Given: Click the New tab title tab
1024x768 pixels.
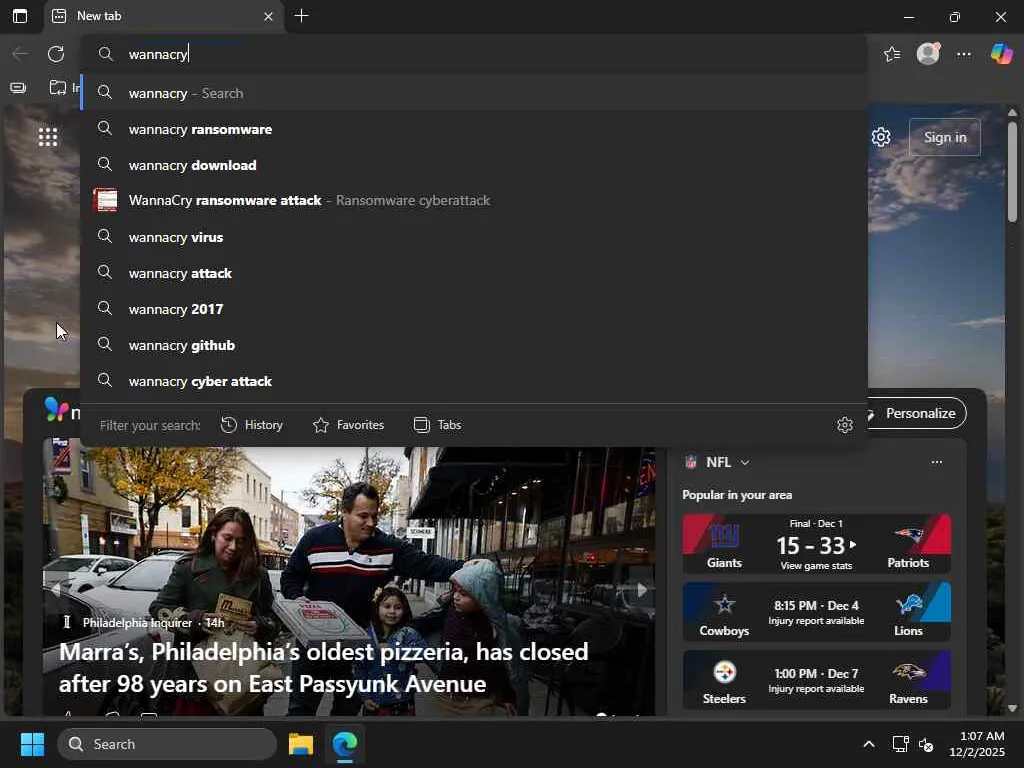Looking at the screenshot, I should coord(163,16).
